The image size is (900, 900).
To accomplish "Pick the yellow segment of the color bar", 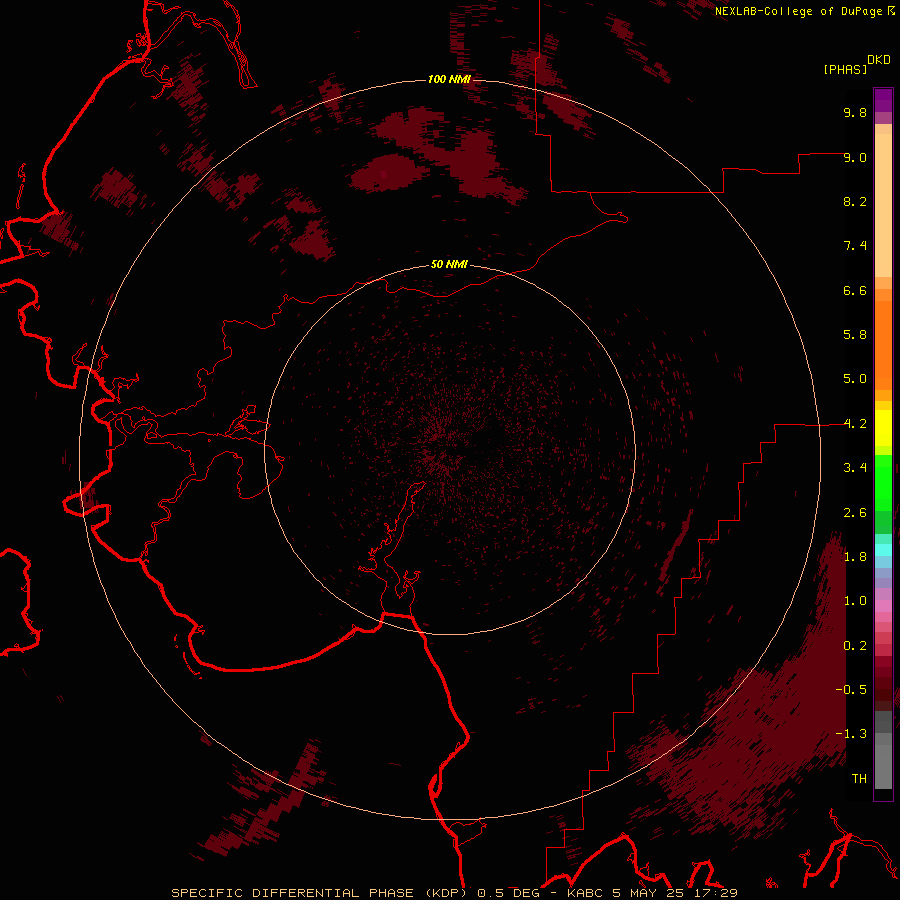I will coord(883,428).
